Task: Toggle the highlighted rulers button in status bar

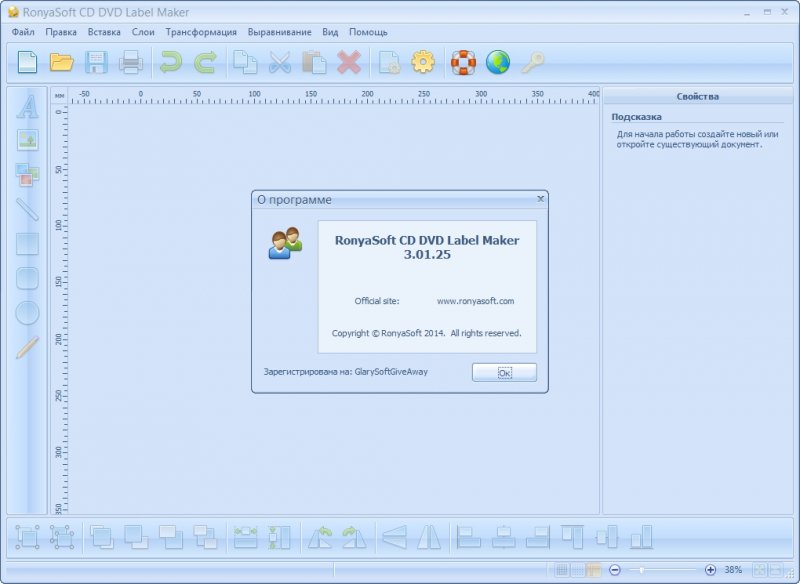Action: coord(593,570)
